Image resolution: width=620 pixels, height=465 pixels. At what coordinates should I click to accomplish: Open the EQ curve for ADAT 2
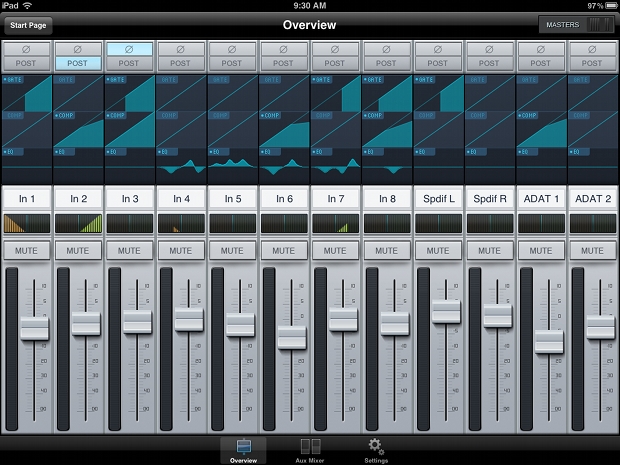(592, 166)
